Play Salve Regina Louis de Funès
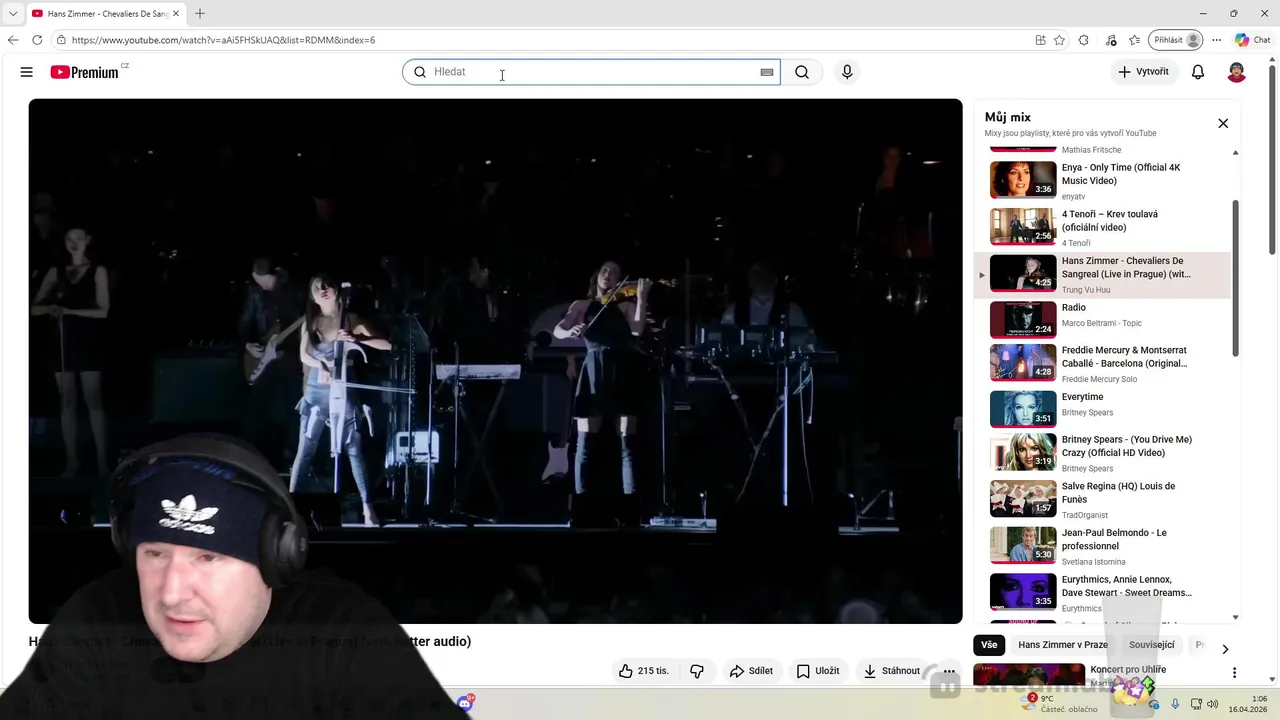 [x=1104, y=499]
